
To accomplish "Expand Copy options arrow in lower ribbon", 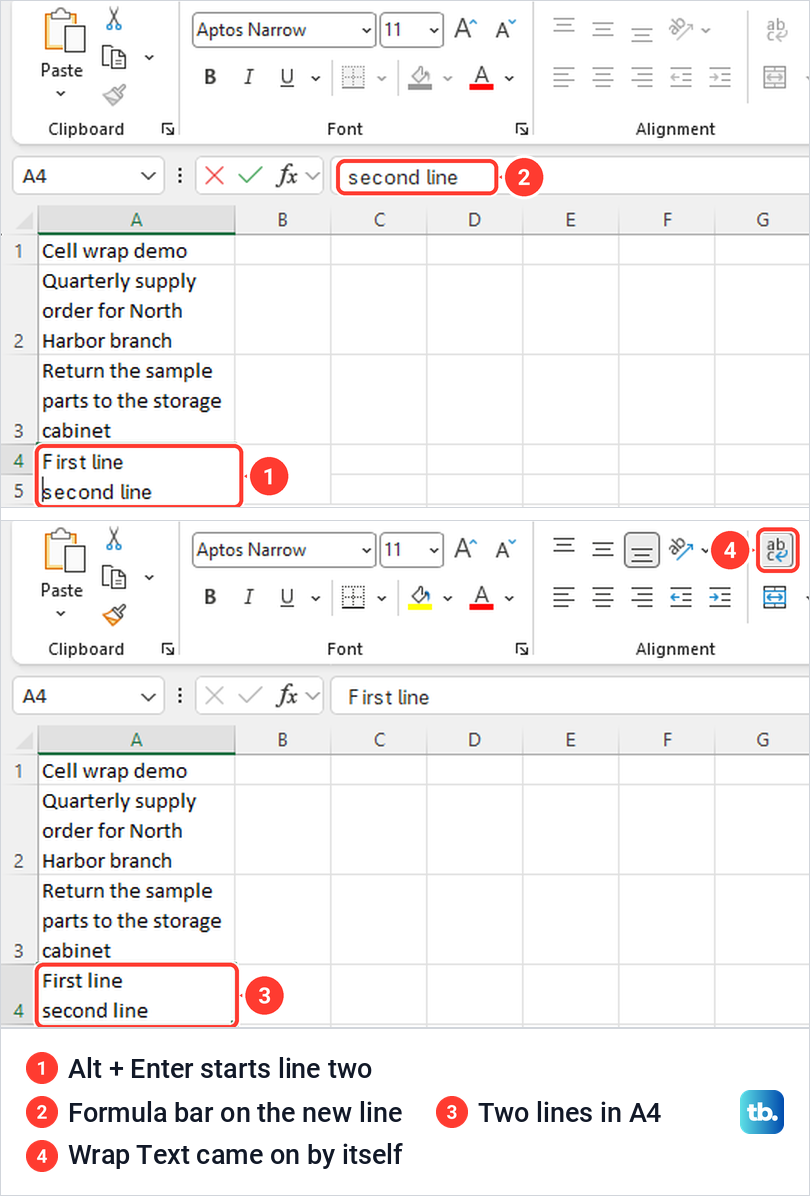I will [149, 577].
